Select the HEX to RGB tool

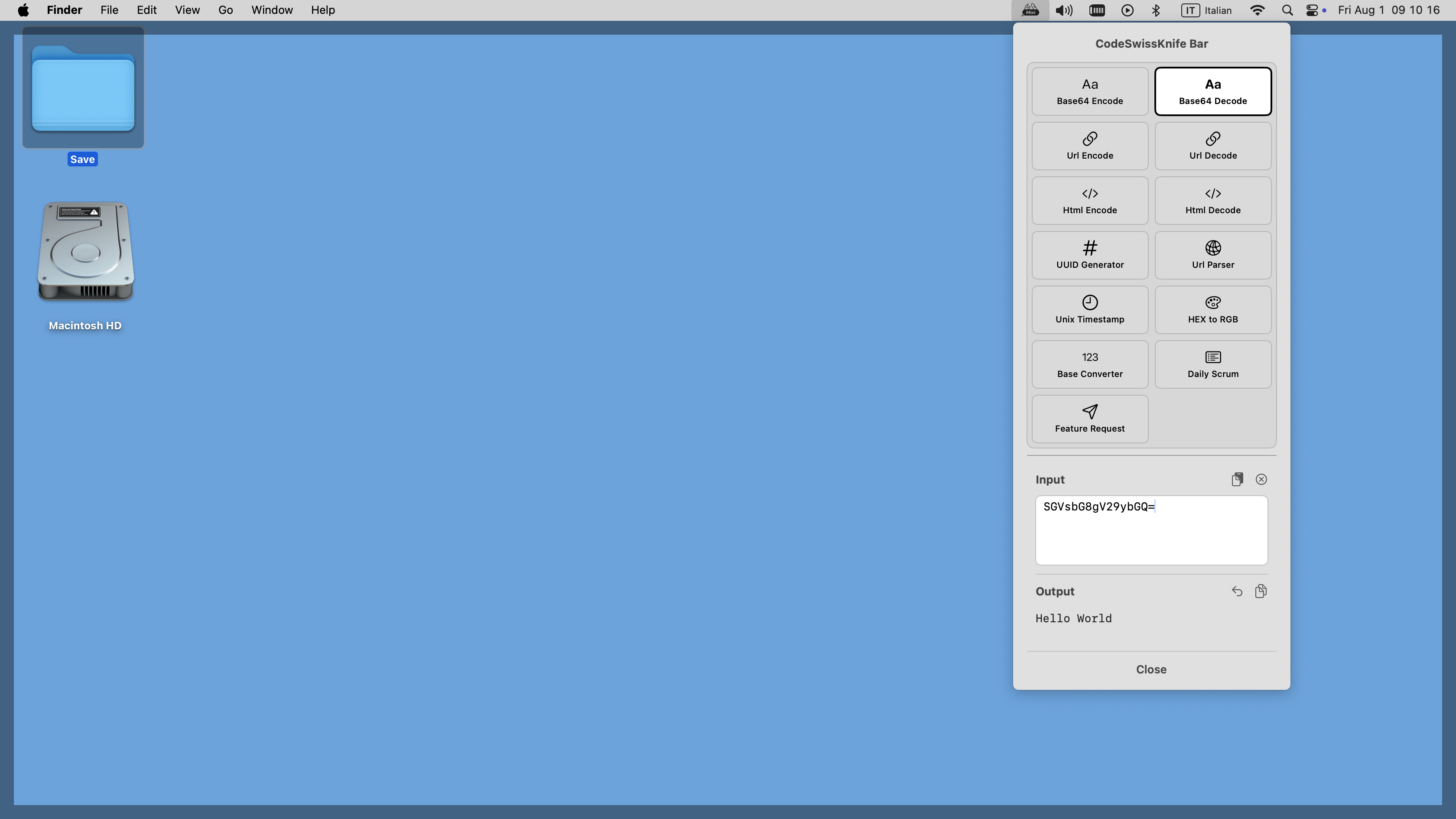(x=1213, y=310)
